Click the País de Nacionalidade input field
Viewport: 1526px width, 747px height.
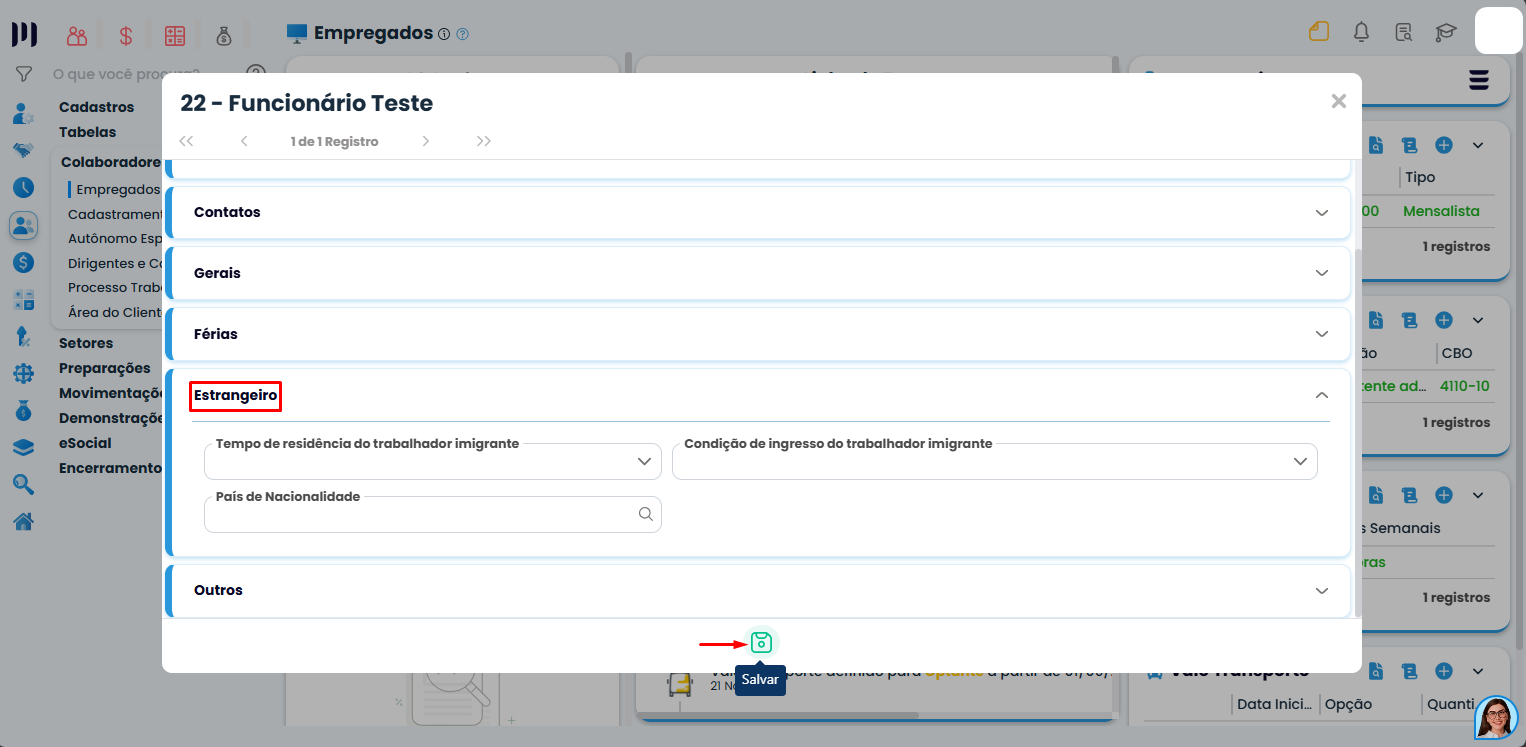tap(433, 514)
